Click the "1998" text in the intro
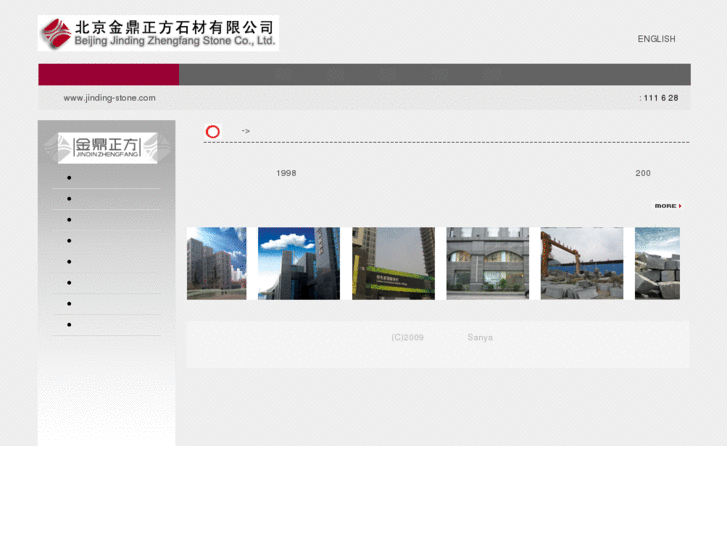 click(x=286, y=173)
